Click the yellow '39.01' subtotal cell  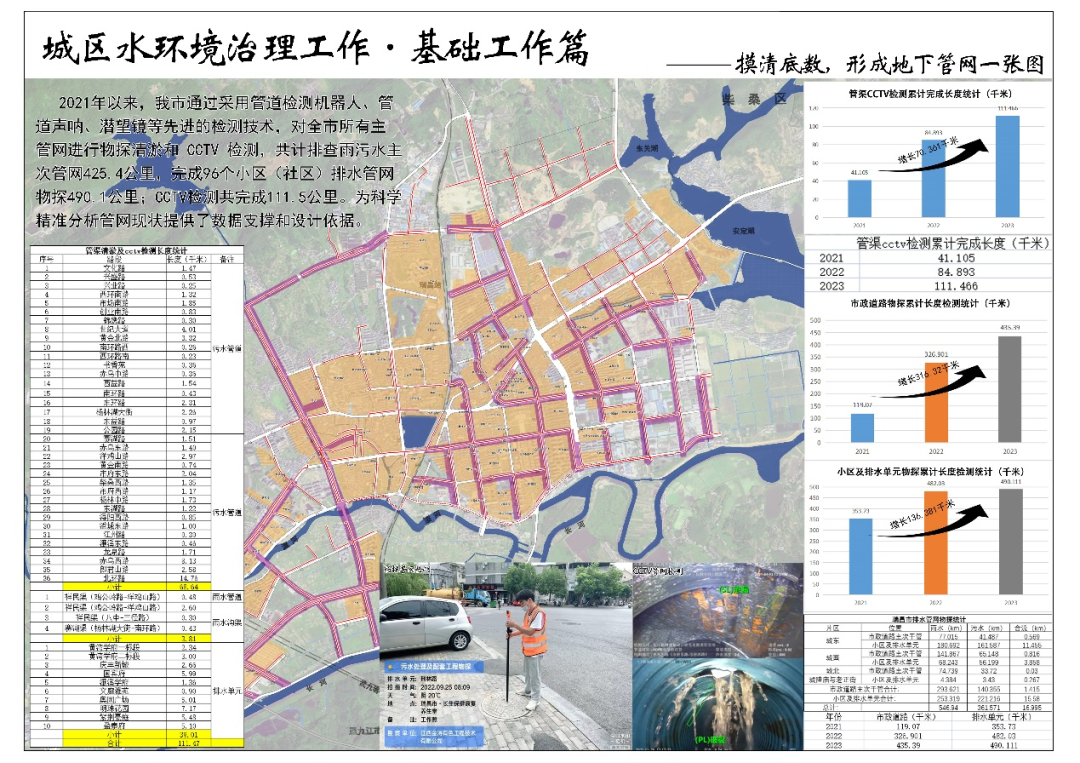pos(188,735)
